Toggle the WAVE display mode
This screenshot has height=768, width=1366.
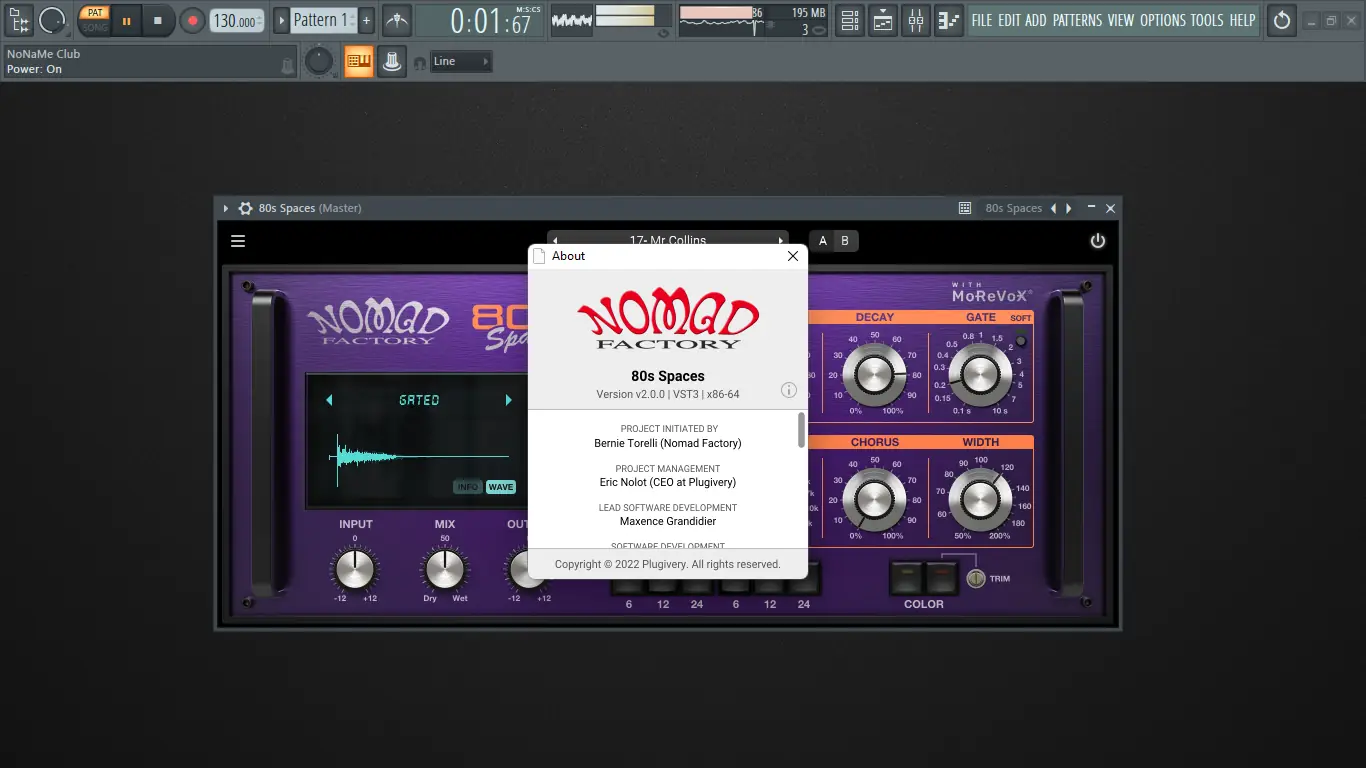pos(501,487)
